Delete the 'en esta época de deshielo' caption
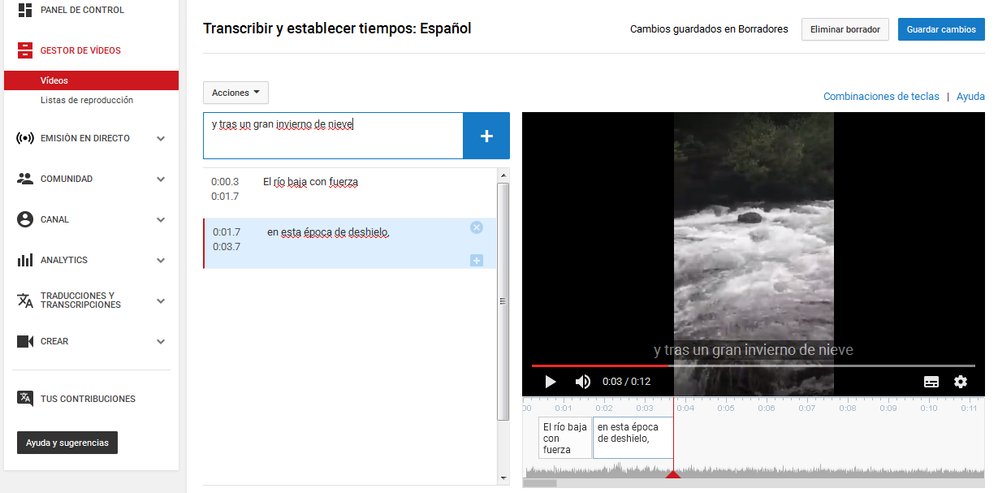Viewport: 998px width, 493px height. click(x=476, y=227)
